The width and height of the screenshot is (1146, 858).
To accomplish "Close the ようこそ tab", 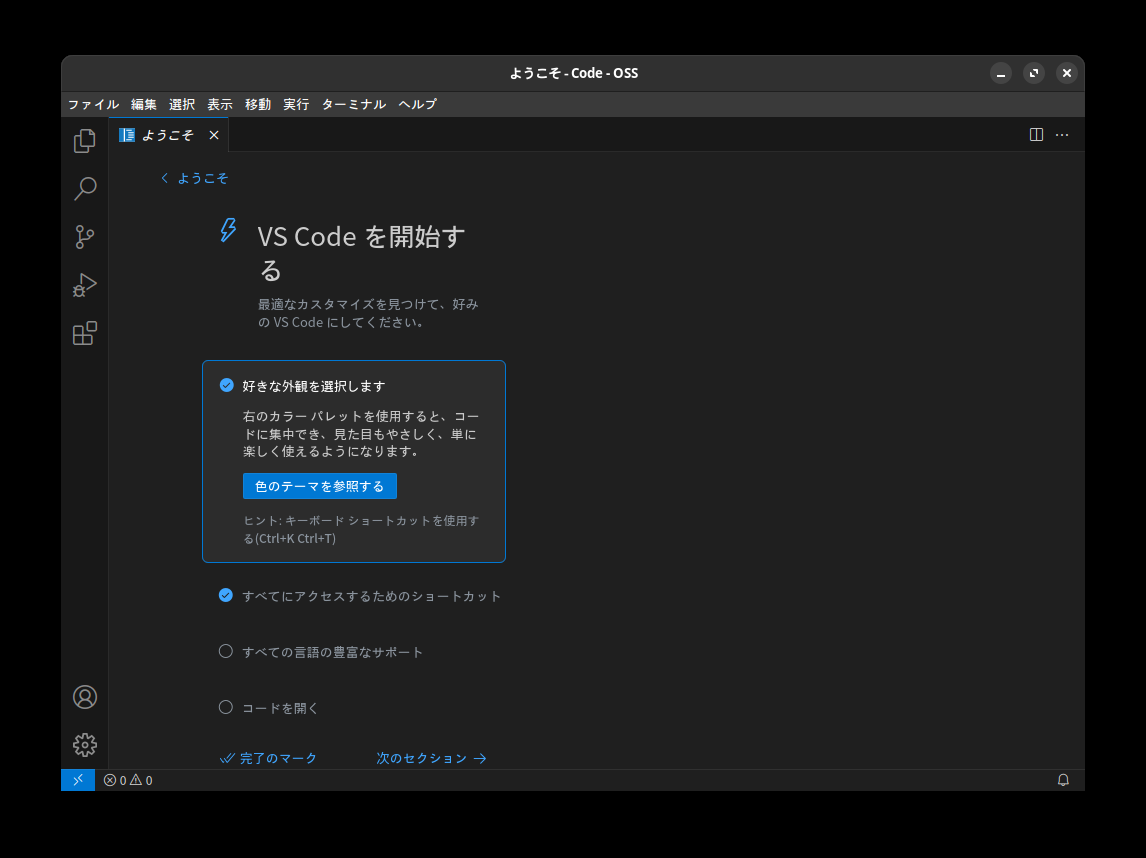I will [213, 135].
